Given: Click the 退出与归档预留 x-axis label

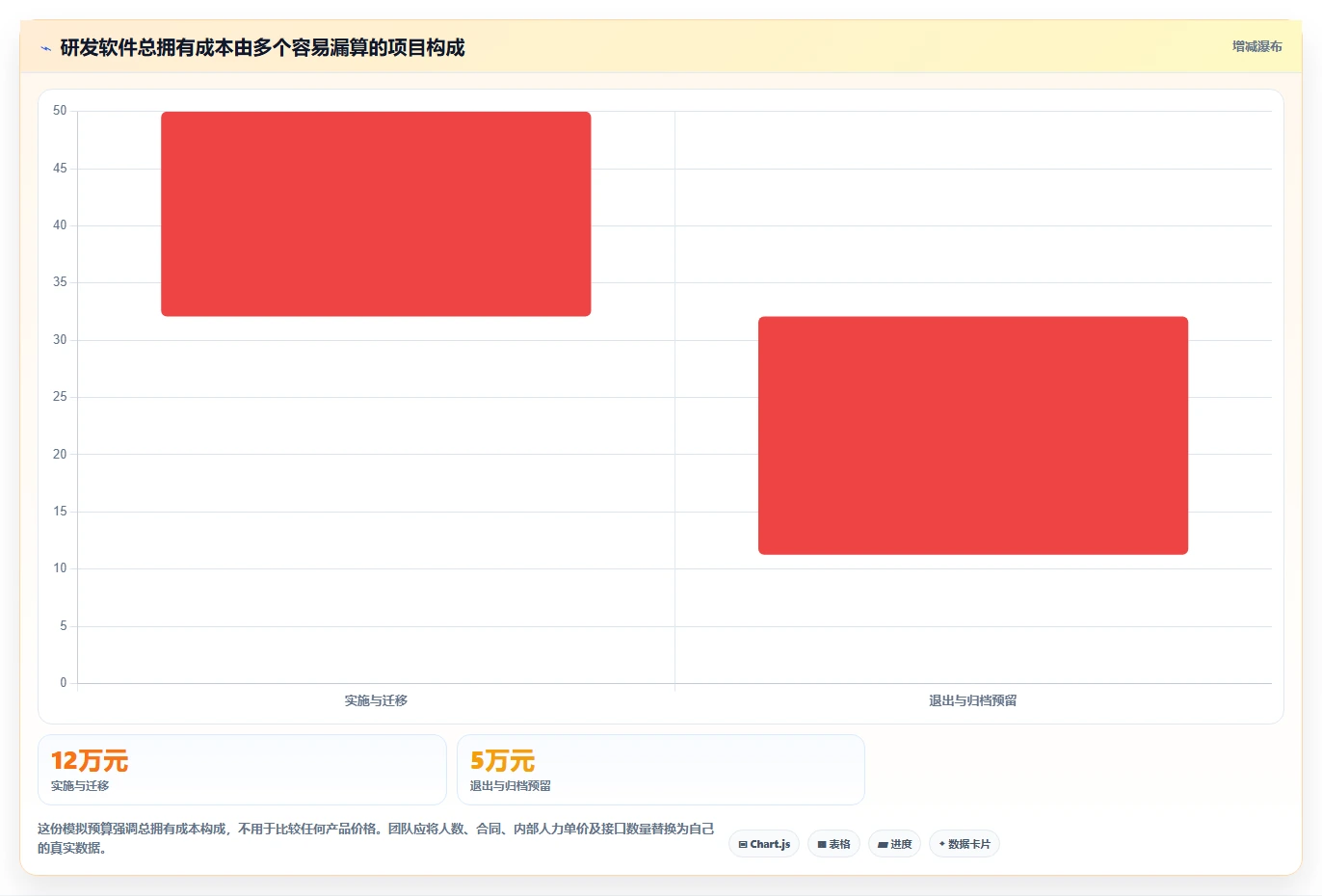Looking at the screenshot, I should tap(973, 700).
